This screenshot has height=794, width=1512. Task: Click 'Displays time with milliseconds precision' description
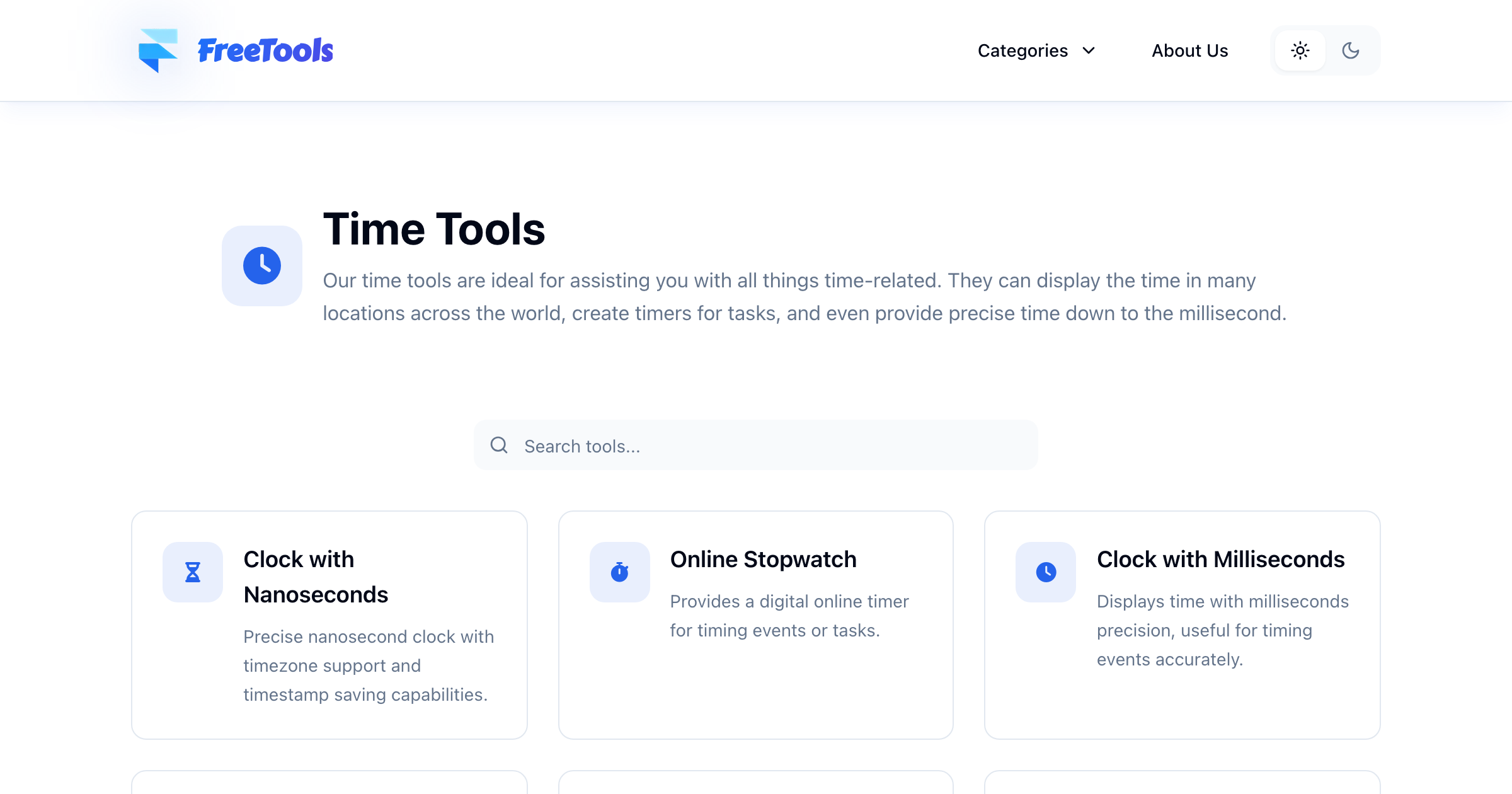[1222, 630]
